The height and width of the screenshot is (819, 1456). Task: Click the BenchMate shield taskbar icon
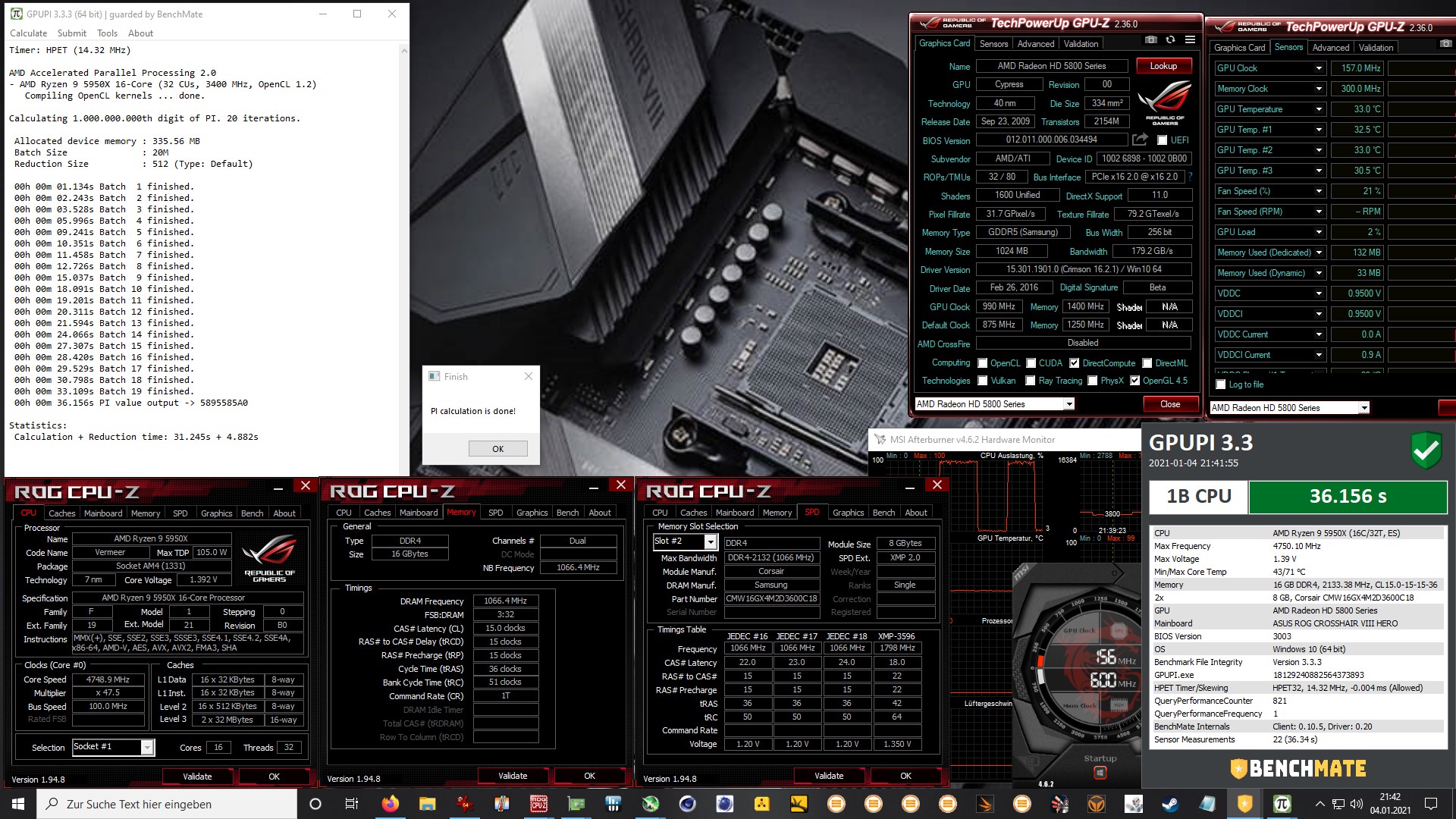pos(1244,804)
